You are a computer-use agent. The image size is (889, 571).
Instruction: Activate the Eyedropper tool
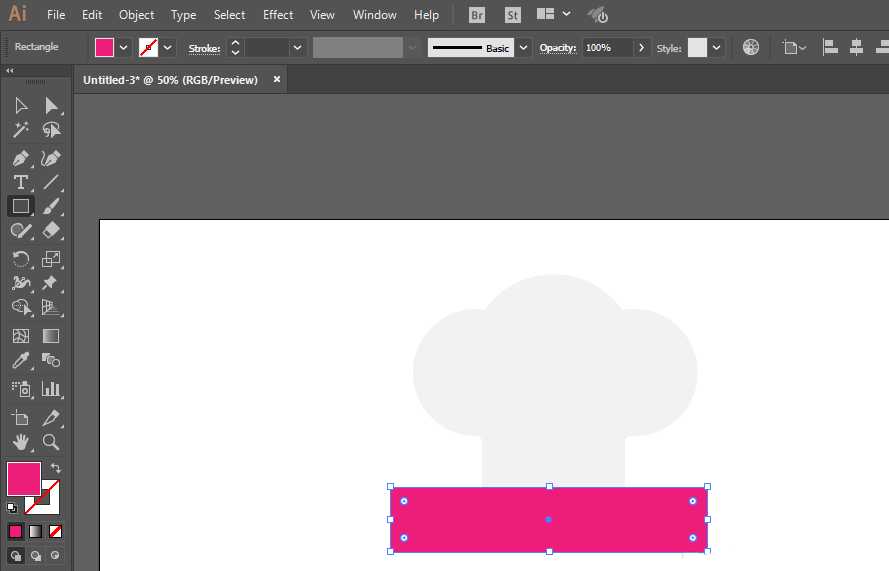click(x=20, y=361)
